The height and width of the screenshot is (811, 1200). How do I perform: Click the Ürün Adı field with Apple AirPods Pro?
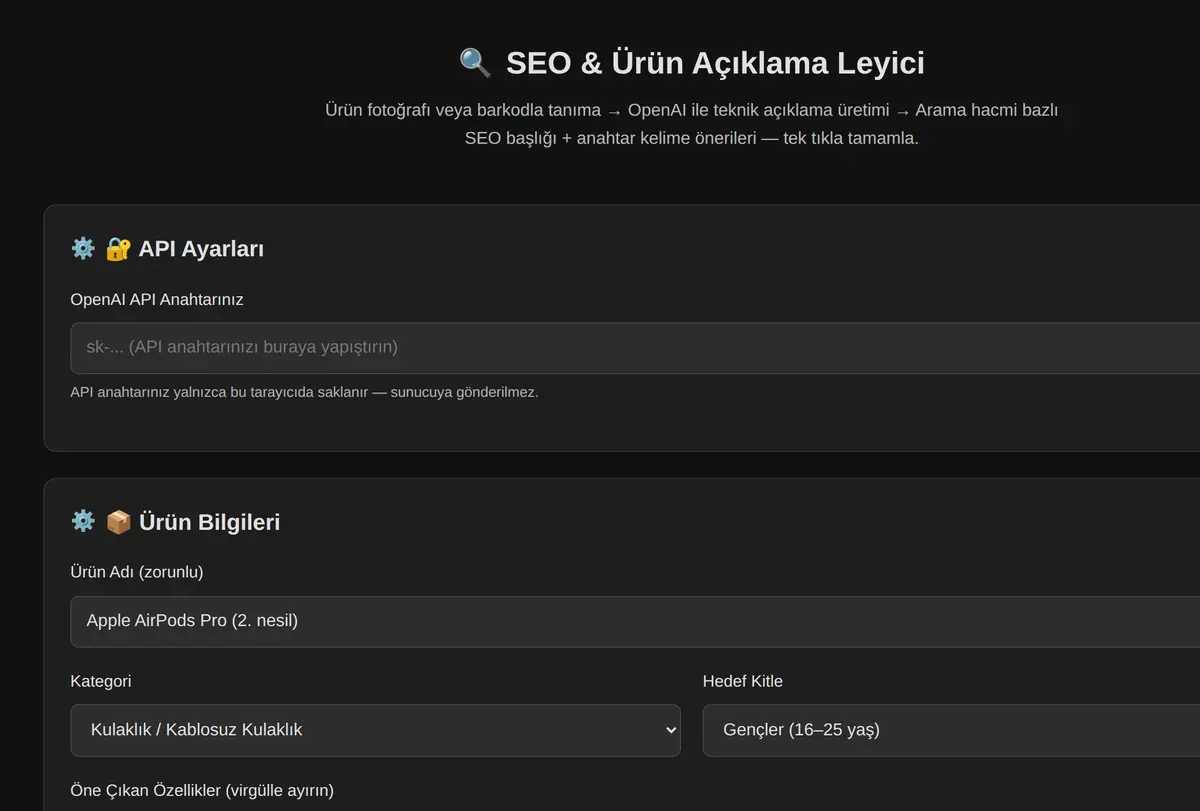tap(635, 621)
